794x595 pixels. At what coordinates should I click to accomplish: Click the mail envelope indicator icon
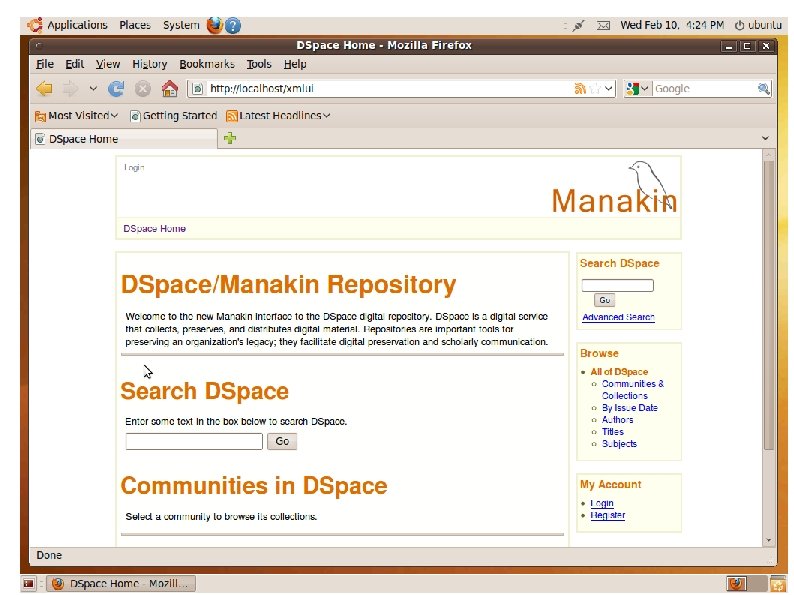coord(603,25)
